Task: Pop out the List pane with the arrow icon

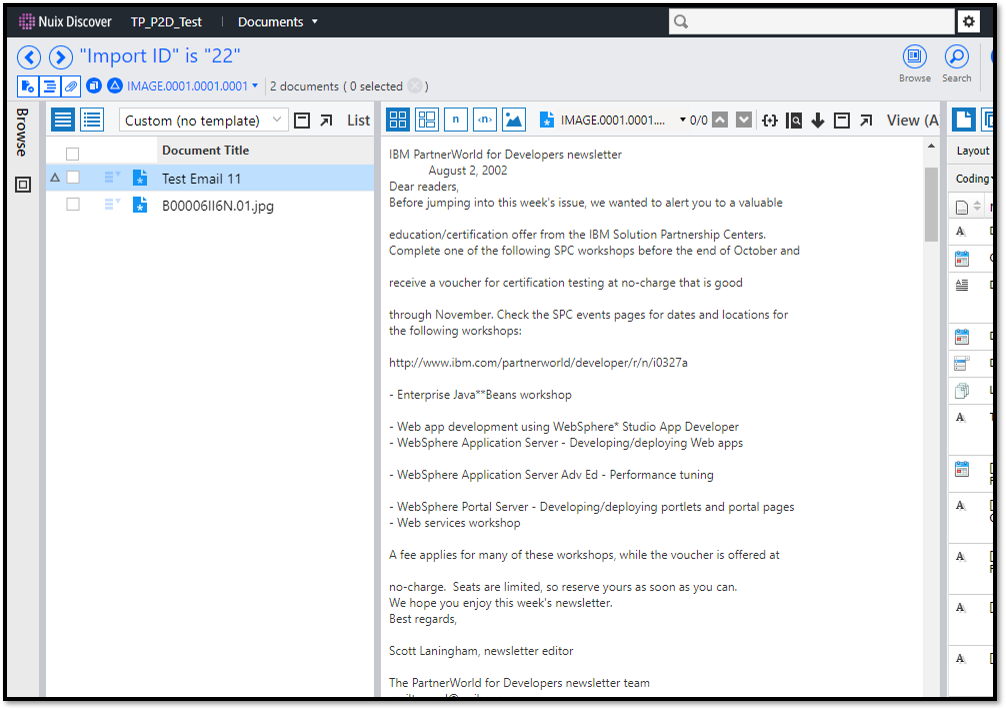Action: click(x=327, y=121)
